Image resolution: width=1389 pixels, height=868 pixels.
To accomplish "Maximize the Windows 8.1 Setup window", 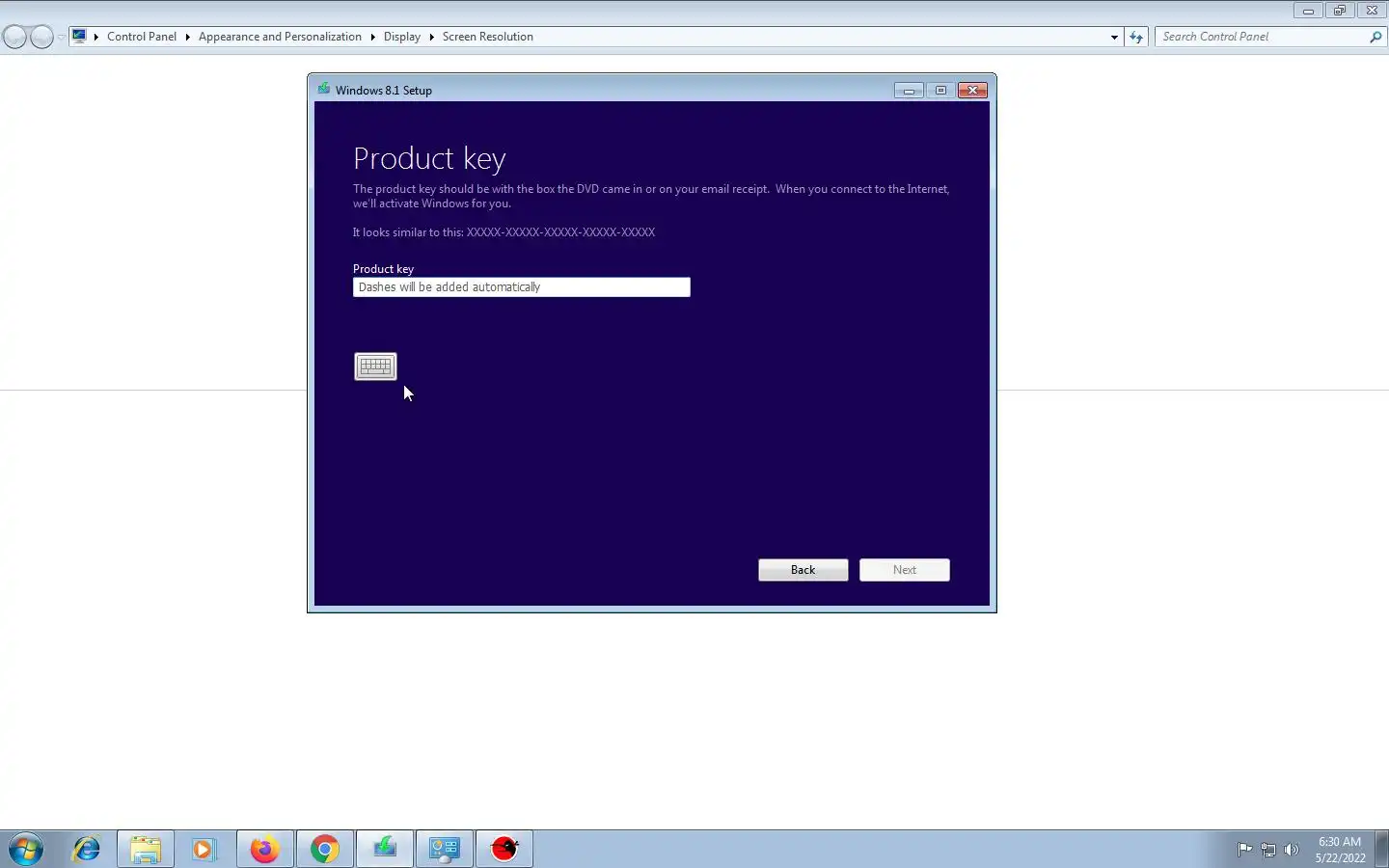I will coord(940,91).
